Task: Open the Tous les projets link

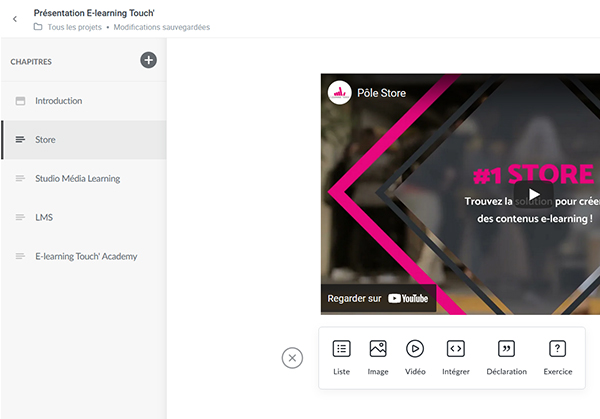Action: 75,27
